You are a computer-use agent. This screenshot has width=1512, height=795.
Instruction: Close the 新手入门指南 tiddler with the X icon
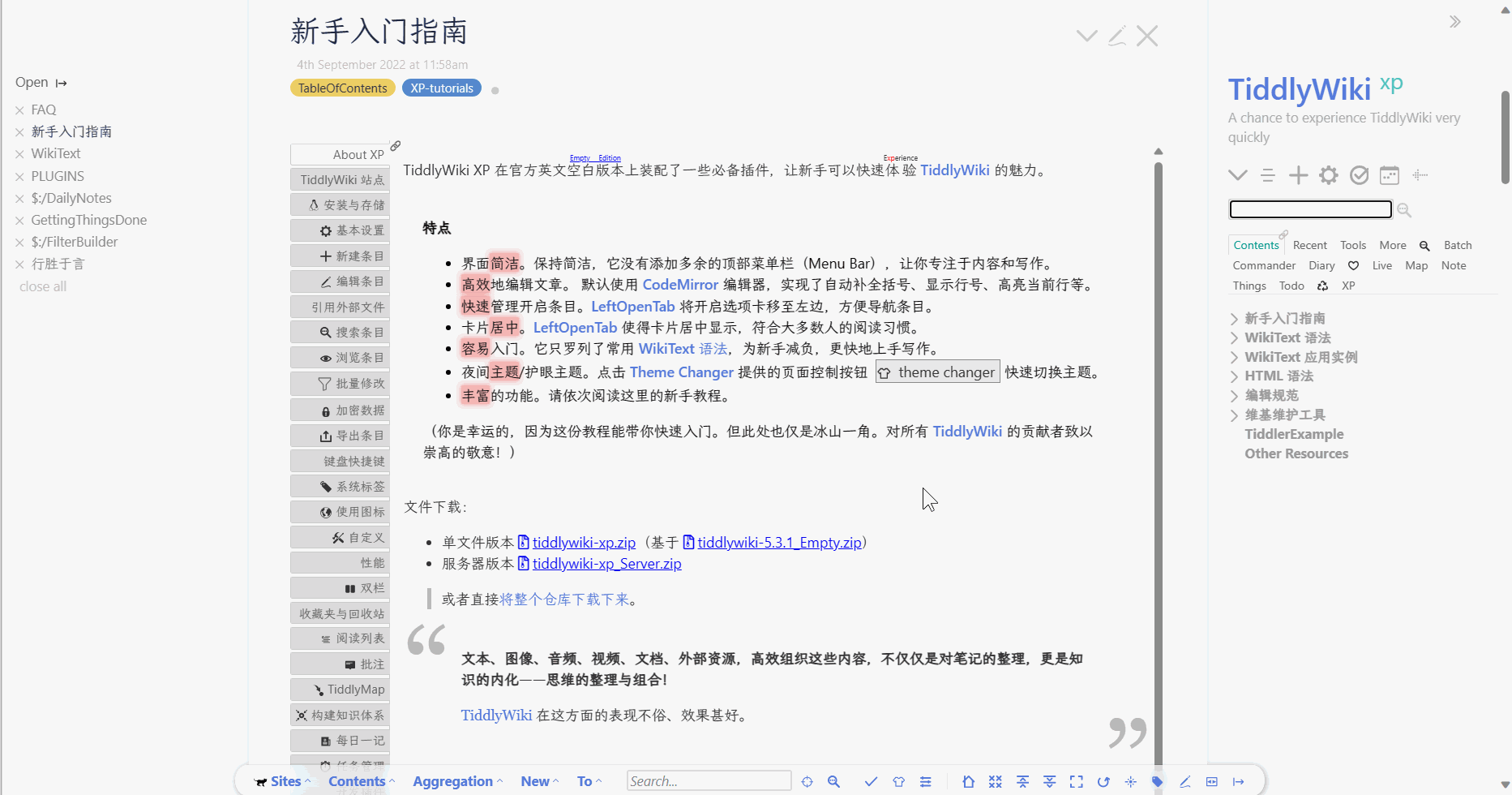click(1147, 36)
